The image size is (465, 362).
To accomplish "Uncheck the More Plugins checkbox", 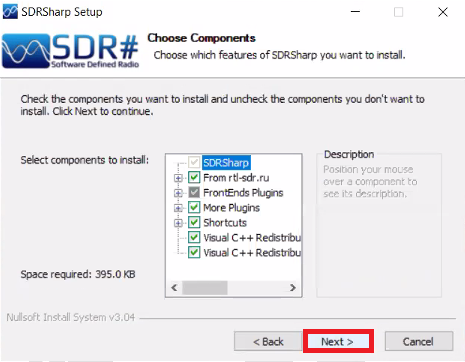I will coord(194,207).
